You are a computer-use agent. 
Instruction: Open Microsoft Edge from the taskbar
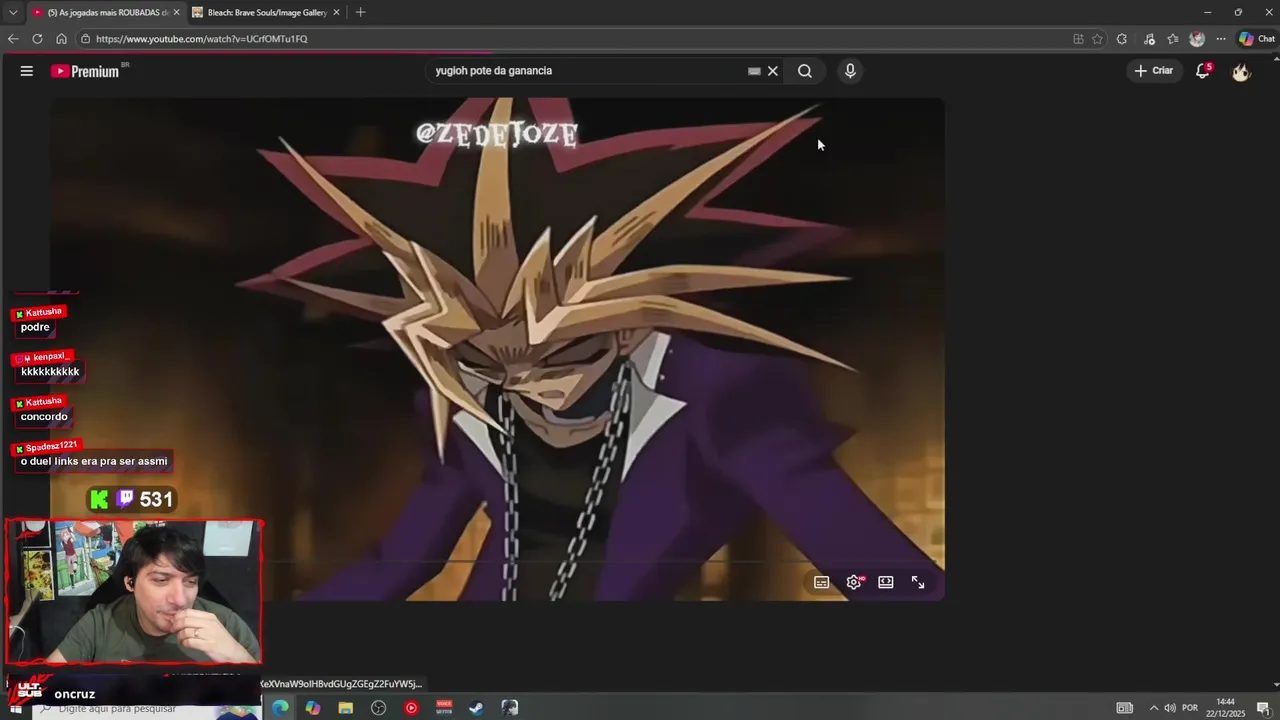(x=280, y=708)
